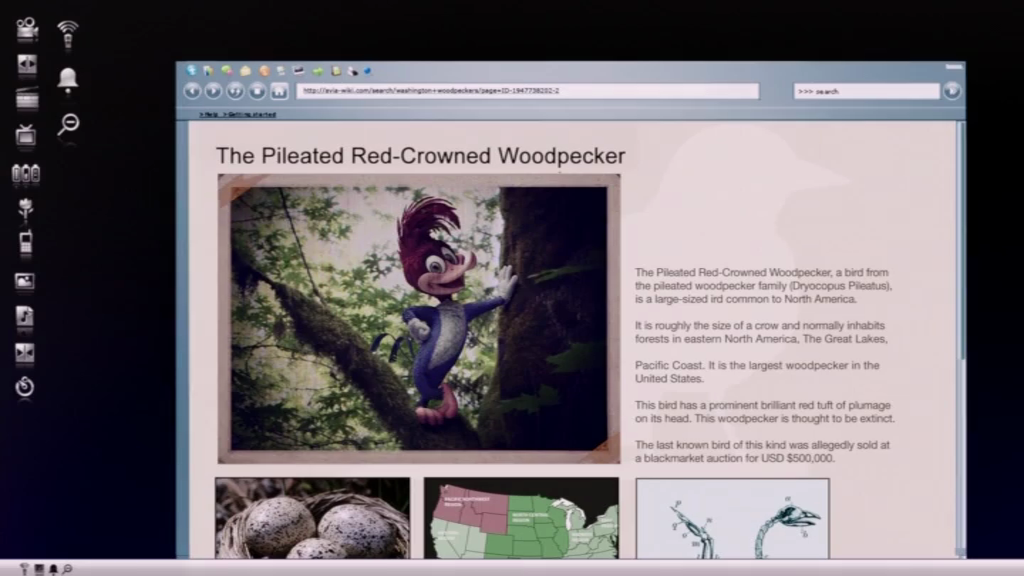Click the taskbar wireless icon
The height and width of the screenshot is (576, 1024).
24,569
